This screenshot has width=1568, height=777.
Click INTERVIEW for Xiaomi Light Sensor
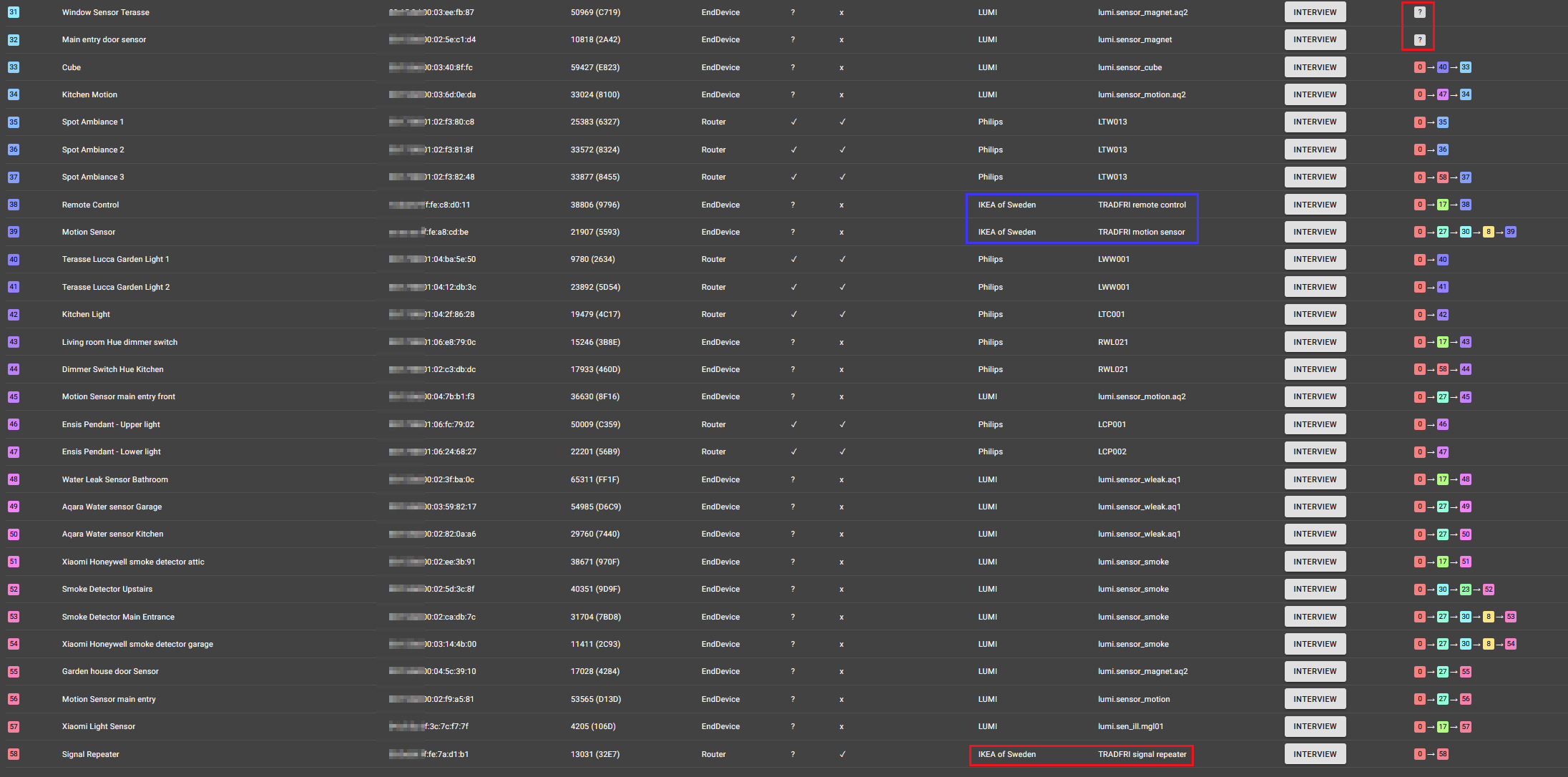[1314, 726]
